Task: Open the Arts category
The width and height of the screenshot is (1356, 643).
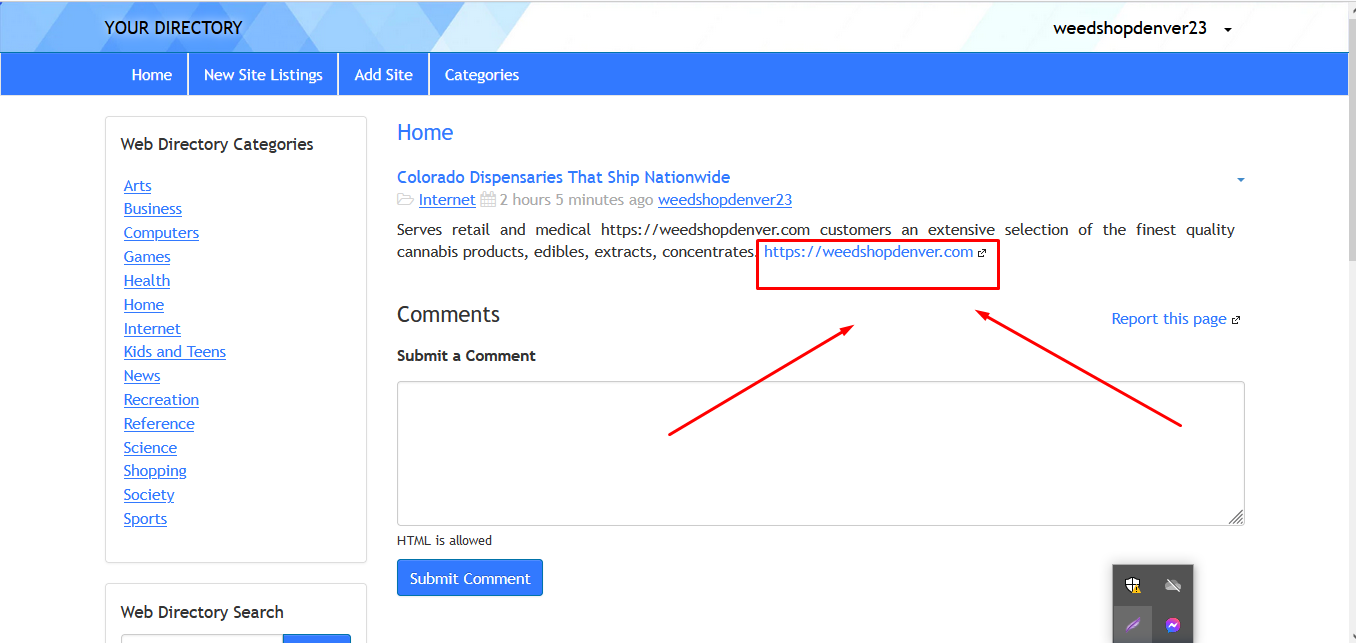Action: click(138, 186)
